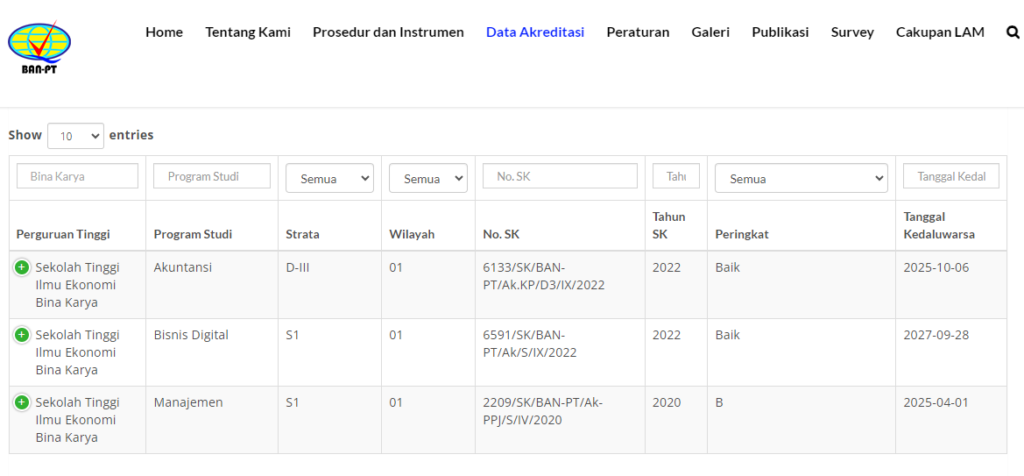1024x476 pixels.
Task: Click expiry date 2025-04-01
Action: 936,403
